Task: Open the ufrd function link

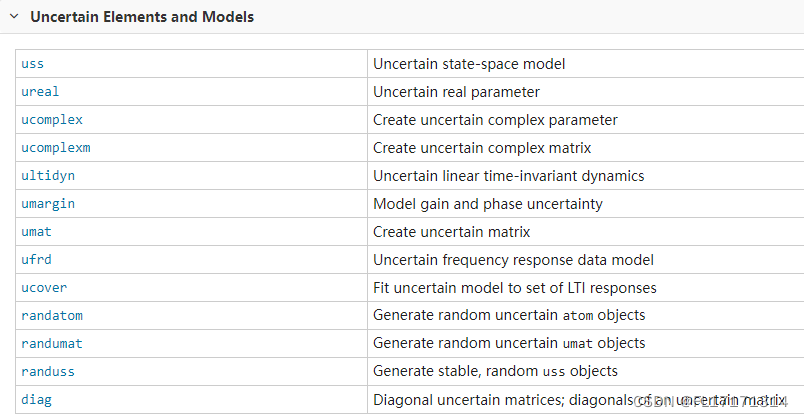Action: 36,260
